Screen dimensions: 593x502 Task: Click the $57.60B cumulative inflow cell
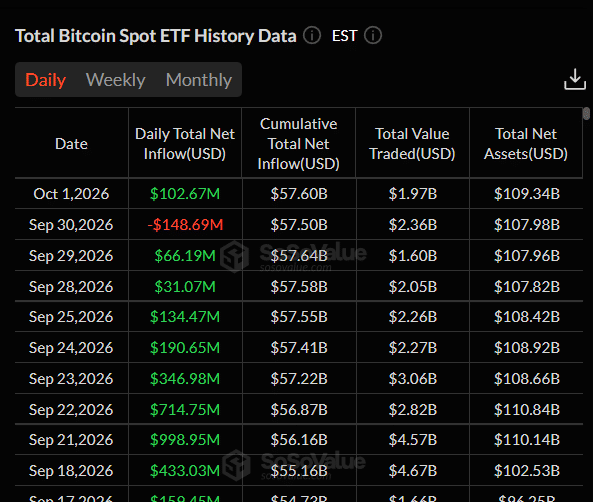point(299,194)
